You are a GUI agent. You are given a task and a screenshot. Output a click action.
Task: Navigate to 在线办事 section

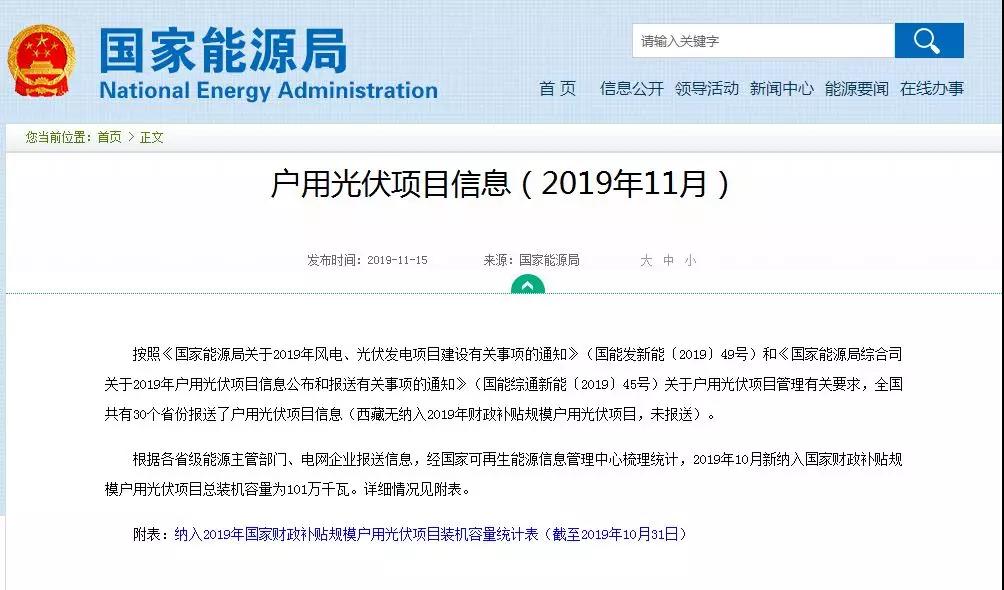pos(931,88)
